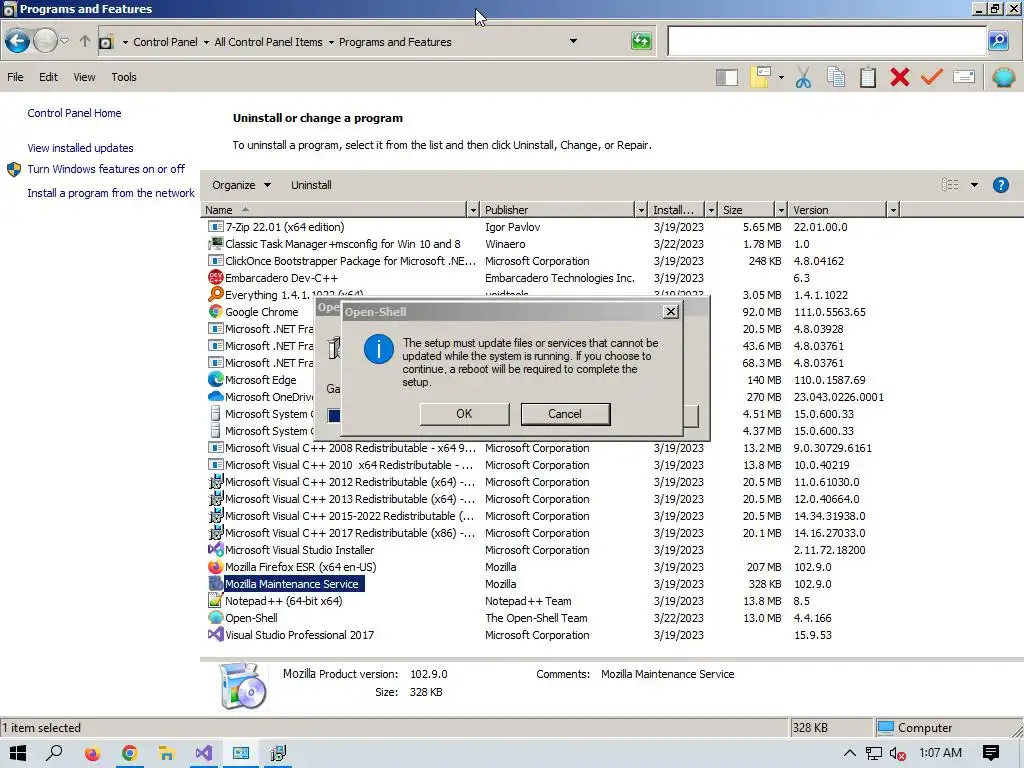The height and width of the screenshot is (768, 1024).
Task: Click OK in Open-Shell dialog
Action: point(464,413)
